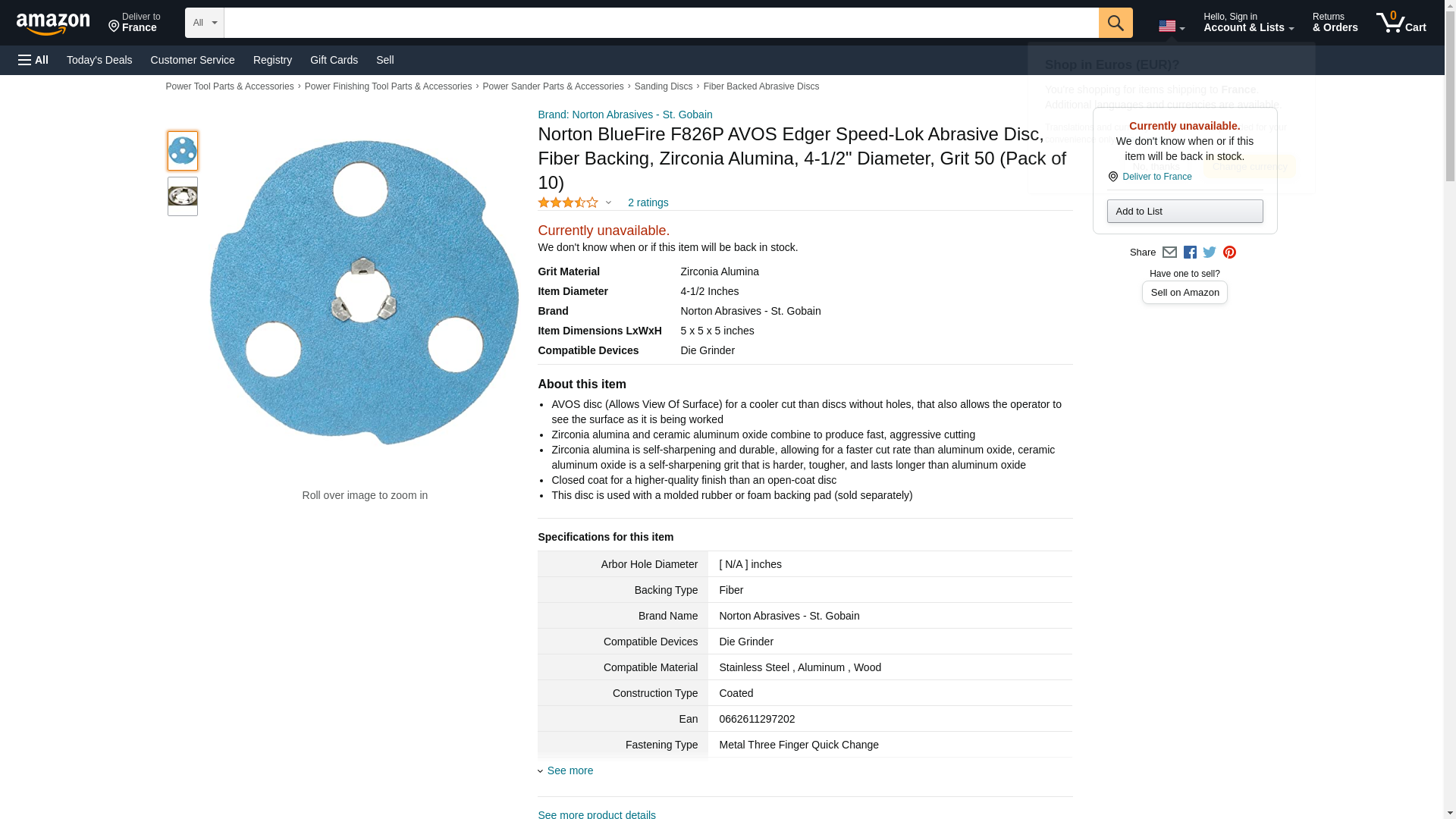Click the search magnifier button

[1115, 23]
